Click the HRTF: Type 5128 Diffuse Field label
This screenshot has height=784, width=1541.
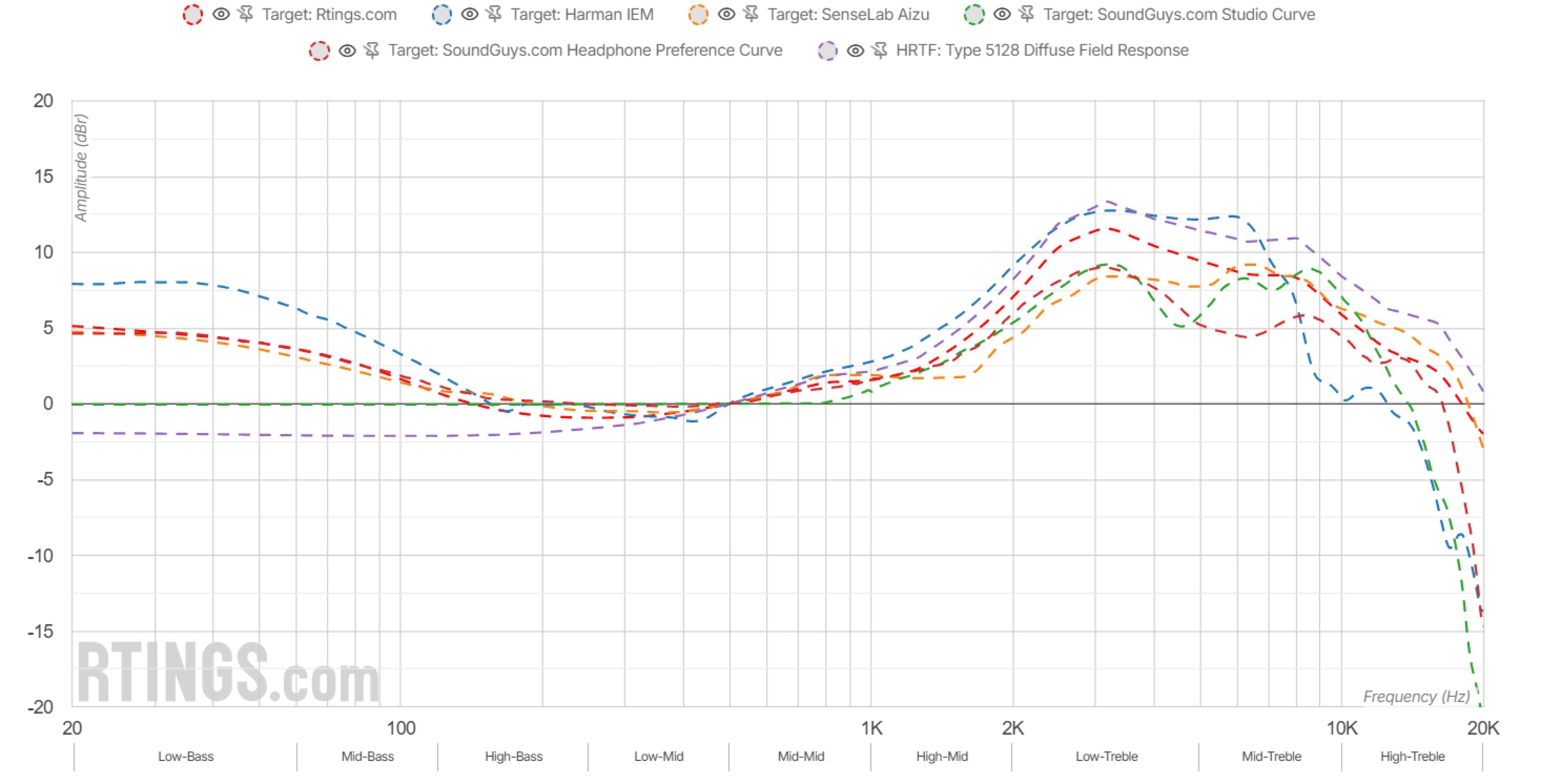coord(1041,50)
